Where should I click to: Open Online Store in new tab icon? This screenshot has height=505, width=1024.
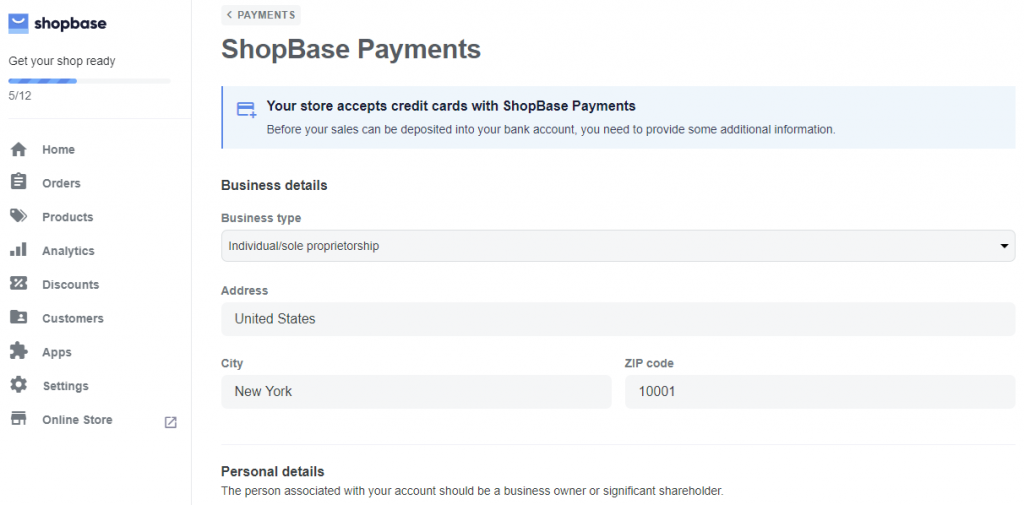point(170,422)
